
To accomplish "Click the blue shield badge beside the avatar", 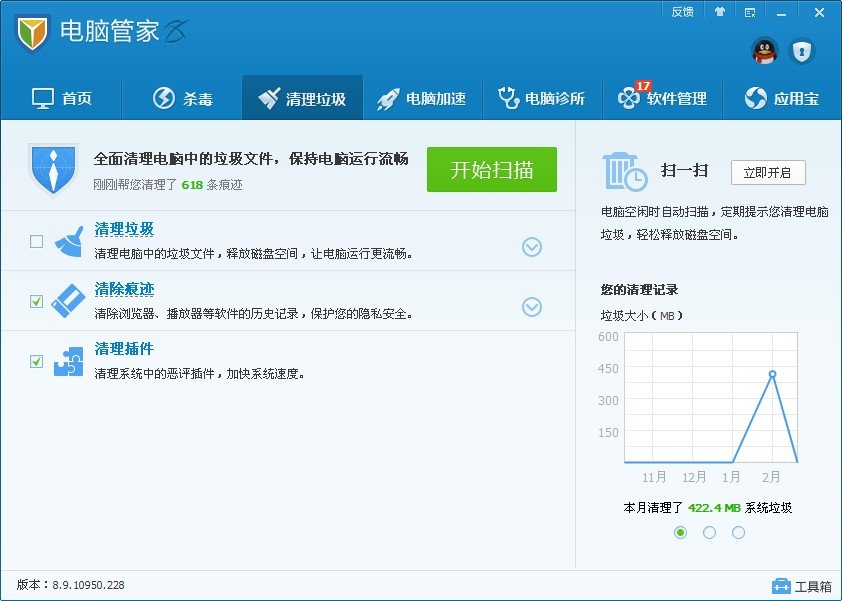I will pos(803,52).
